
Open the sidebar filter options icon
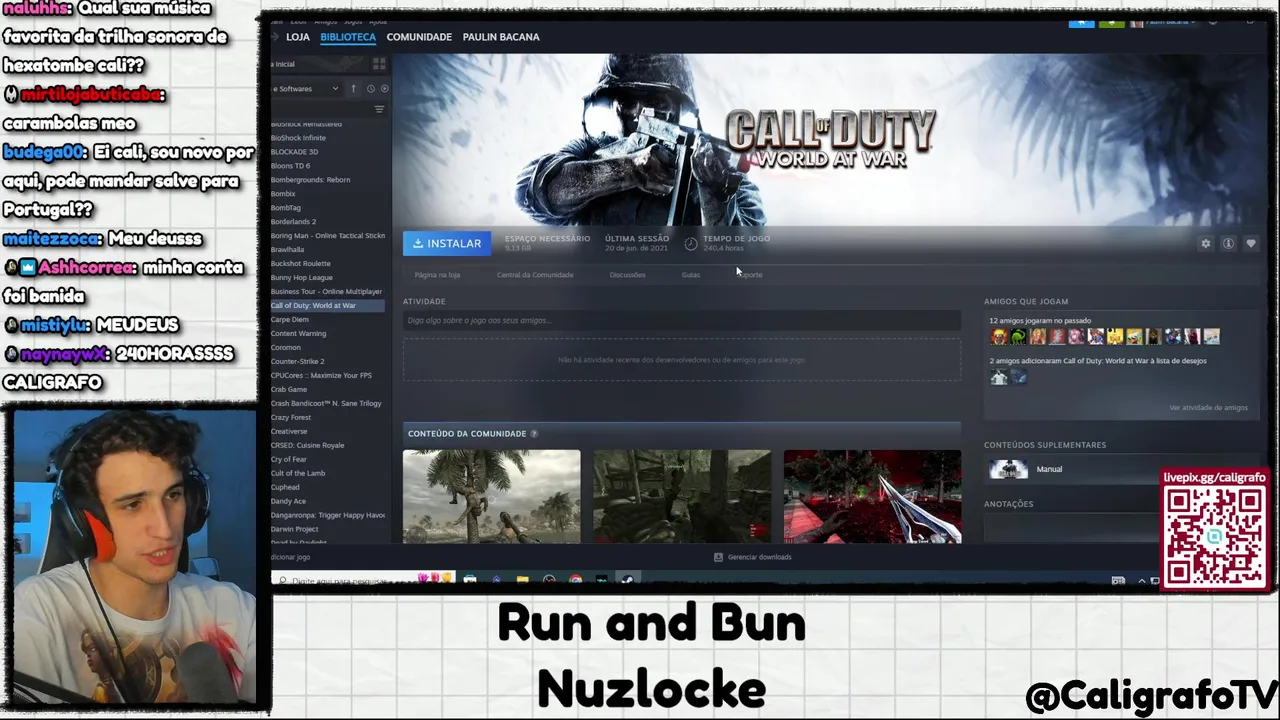point(379,109)
